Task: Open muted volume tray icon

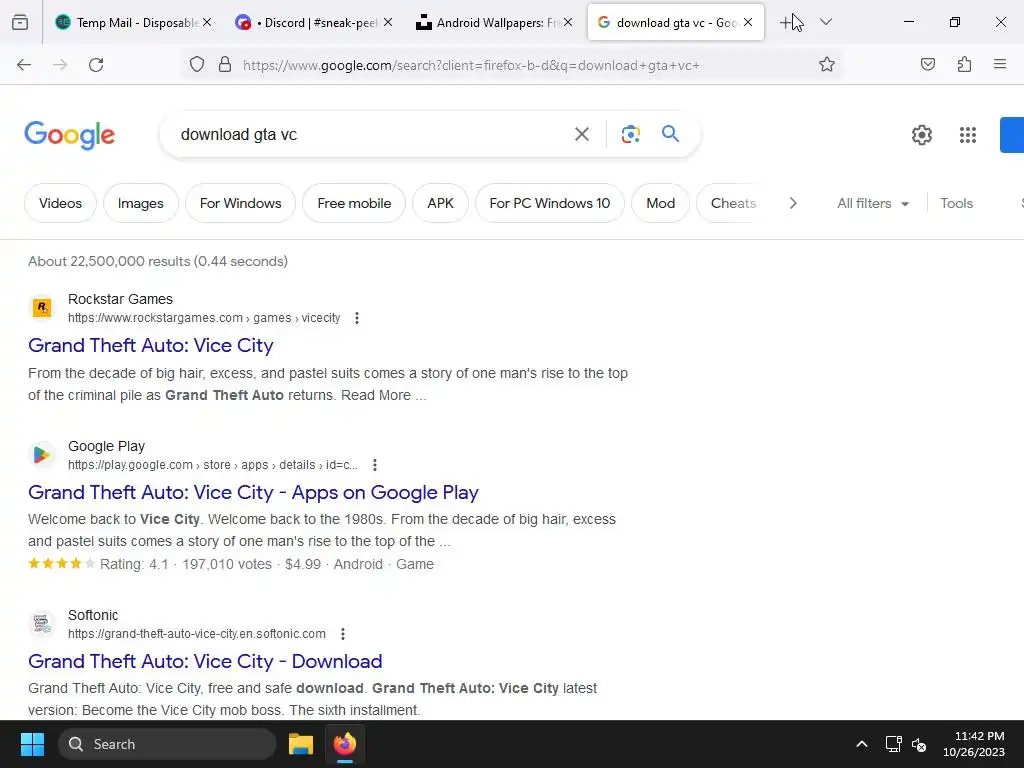Action: (920, 744)
